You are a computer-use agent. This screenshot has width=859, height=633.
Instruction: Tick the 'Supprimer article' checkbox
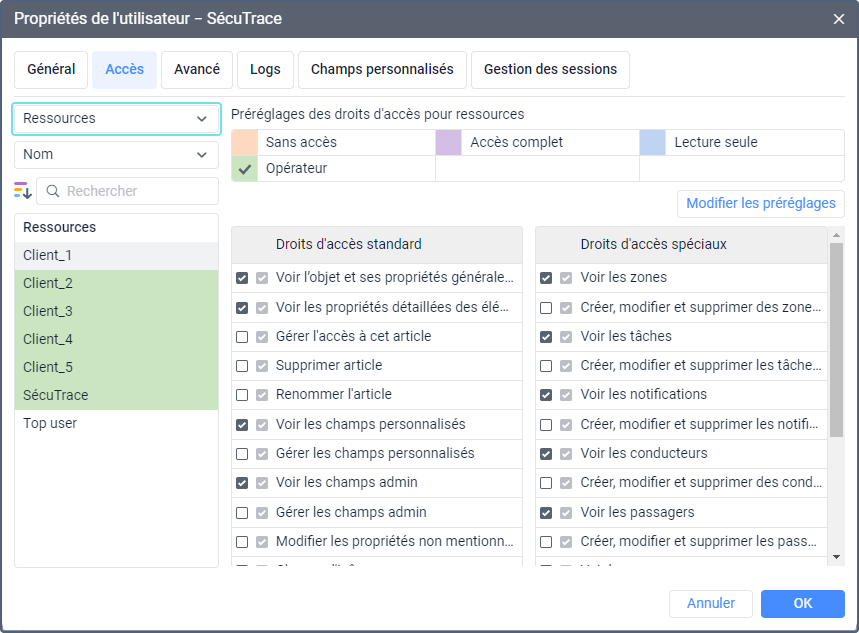[x=242, y=366]
